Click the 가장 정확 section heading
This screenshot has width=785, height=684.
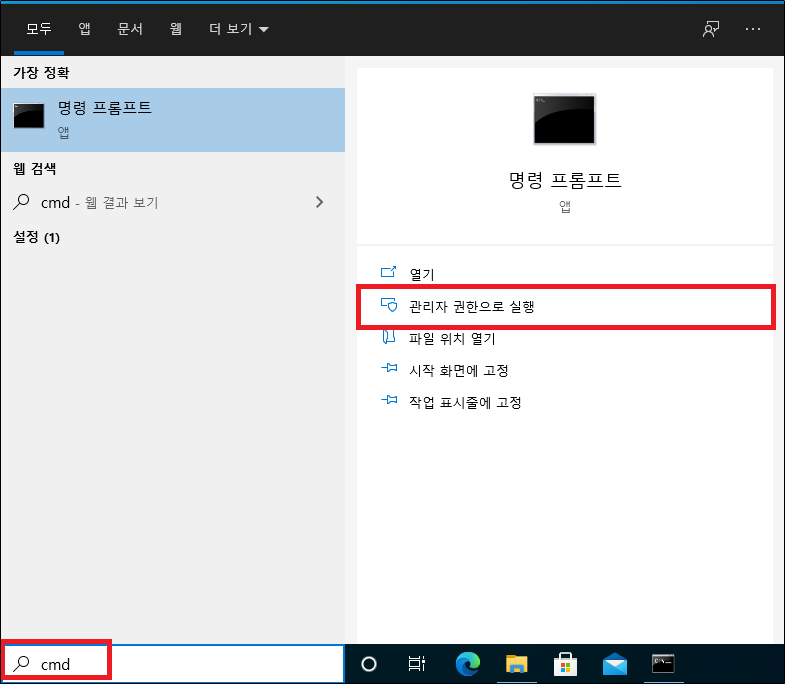(x=41, y=73)
